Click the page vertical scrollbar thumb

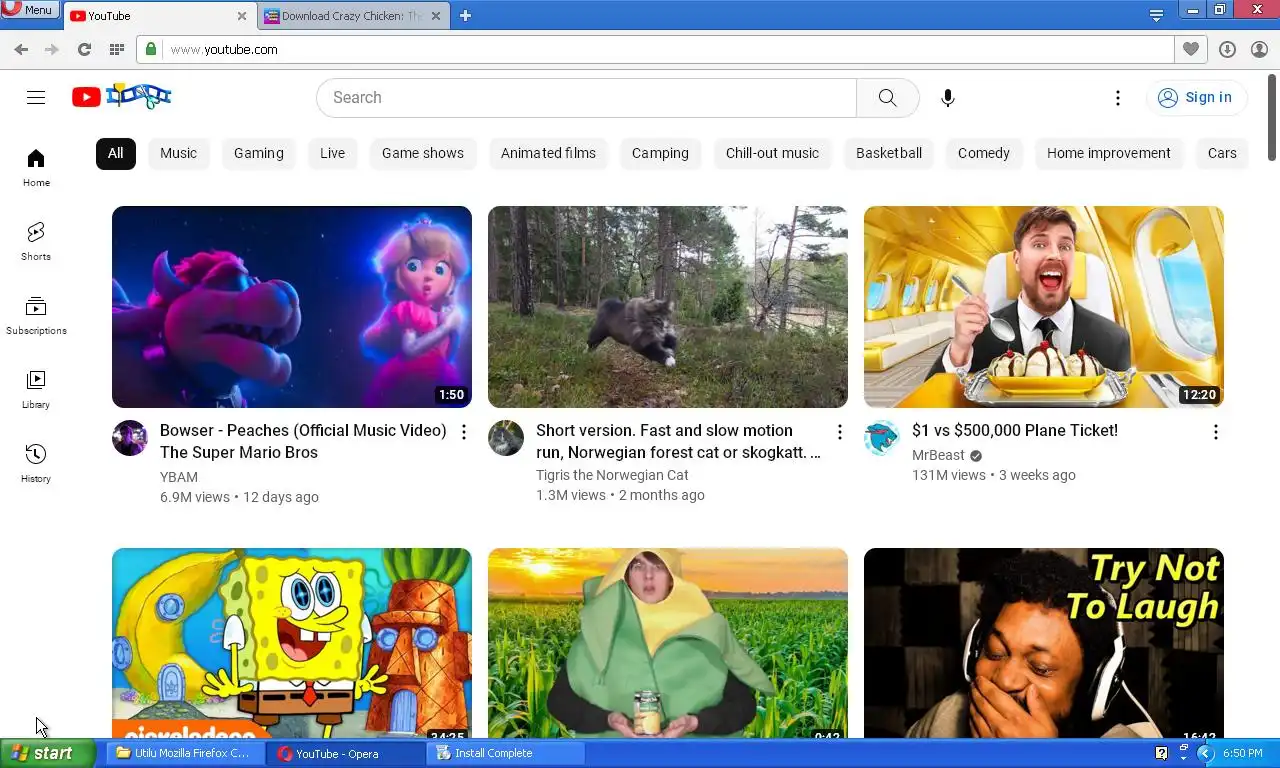(x=1272, y=116)
